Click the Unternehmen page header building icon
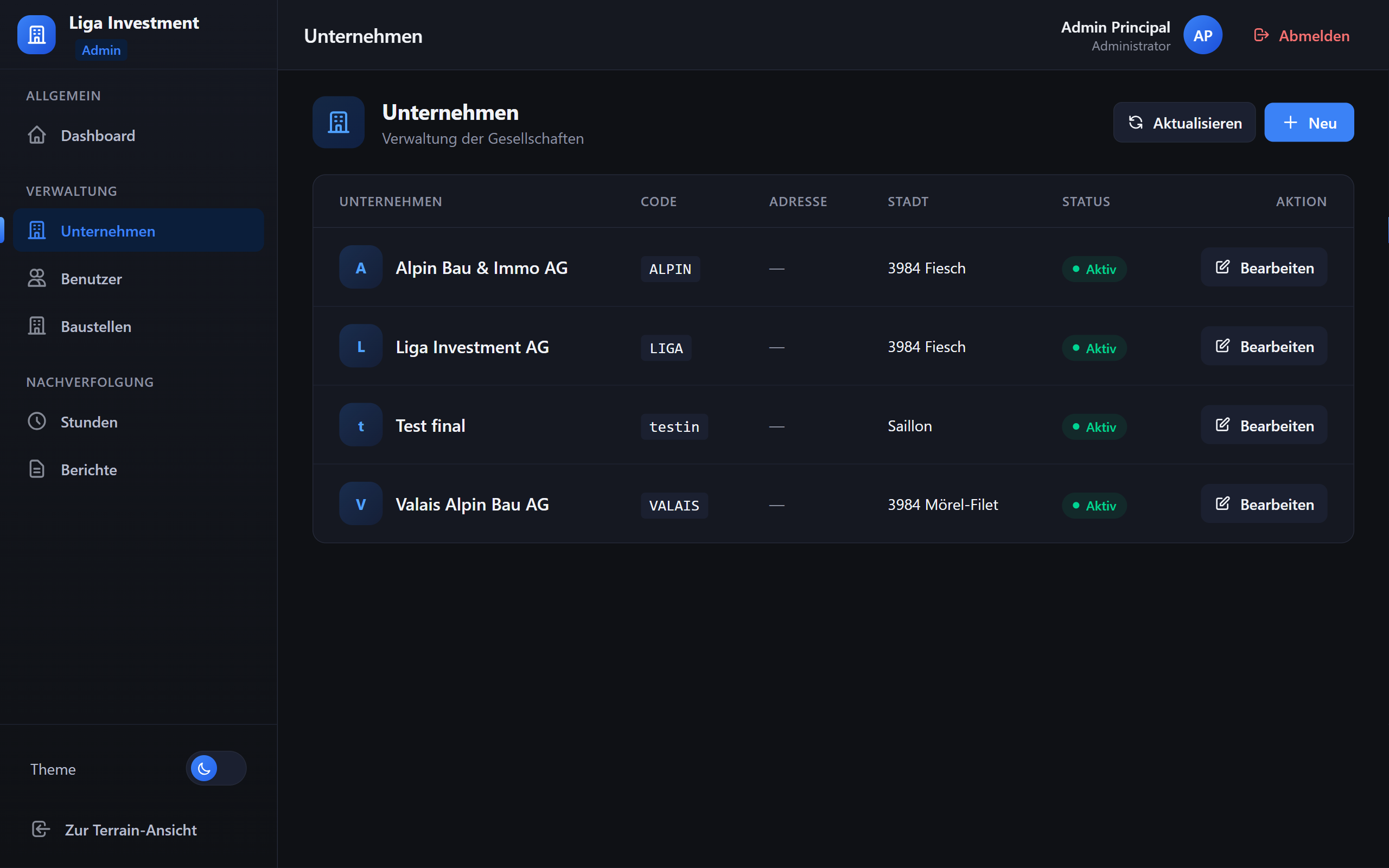This screenshot has height=868, width=1389. coord(338,122)
